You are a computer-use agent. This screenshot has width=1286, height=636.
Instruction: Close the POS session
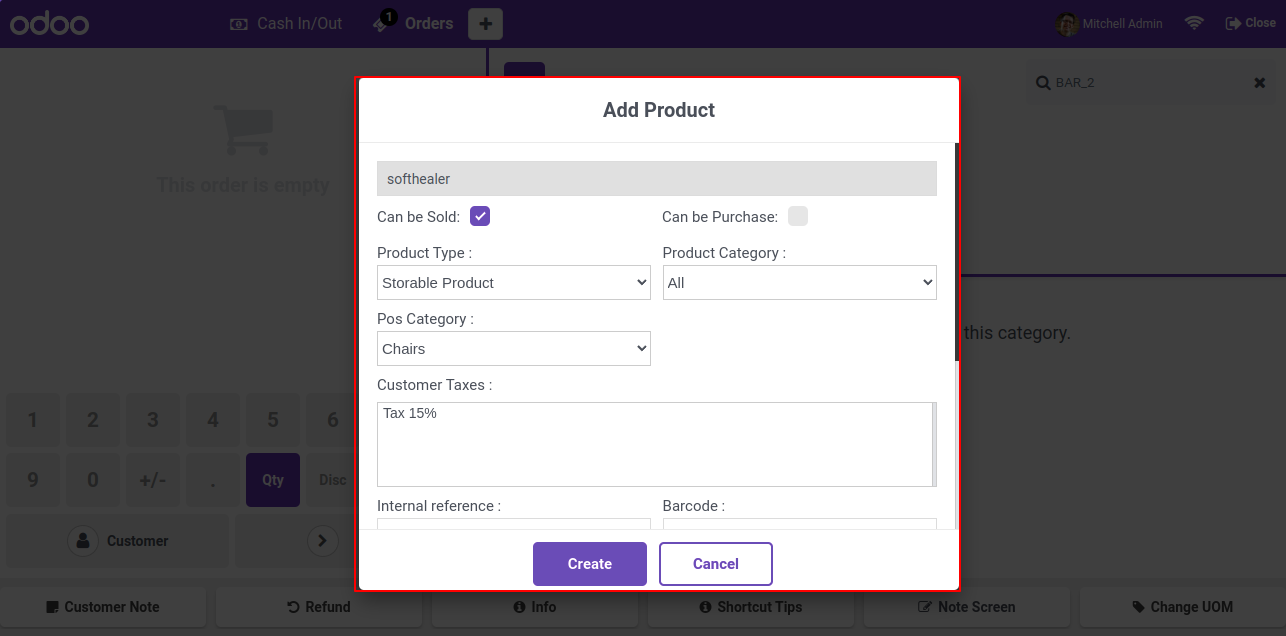click(1250, 23)
